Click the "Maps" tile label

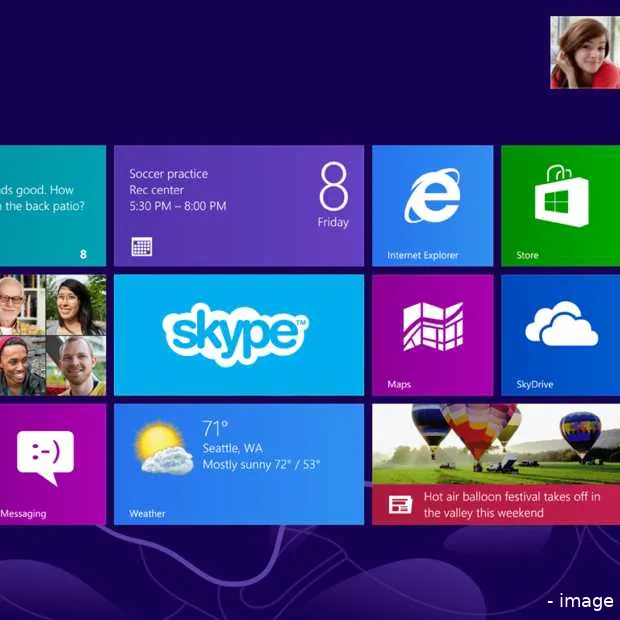pyautogui.click(x=399, y=384)
